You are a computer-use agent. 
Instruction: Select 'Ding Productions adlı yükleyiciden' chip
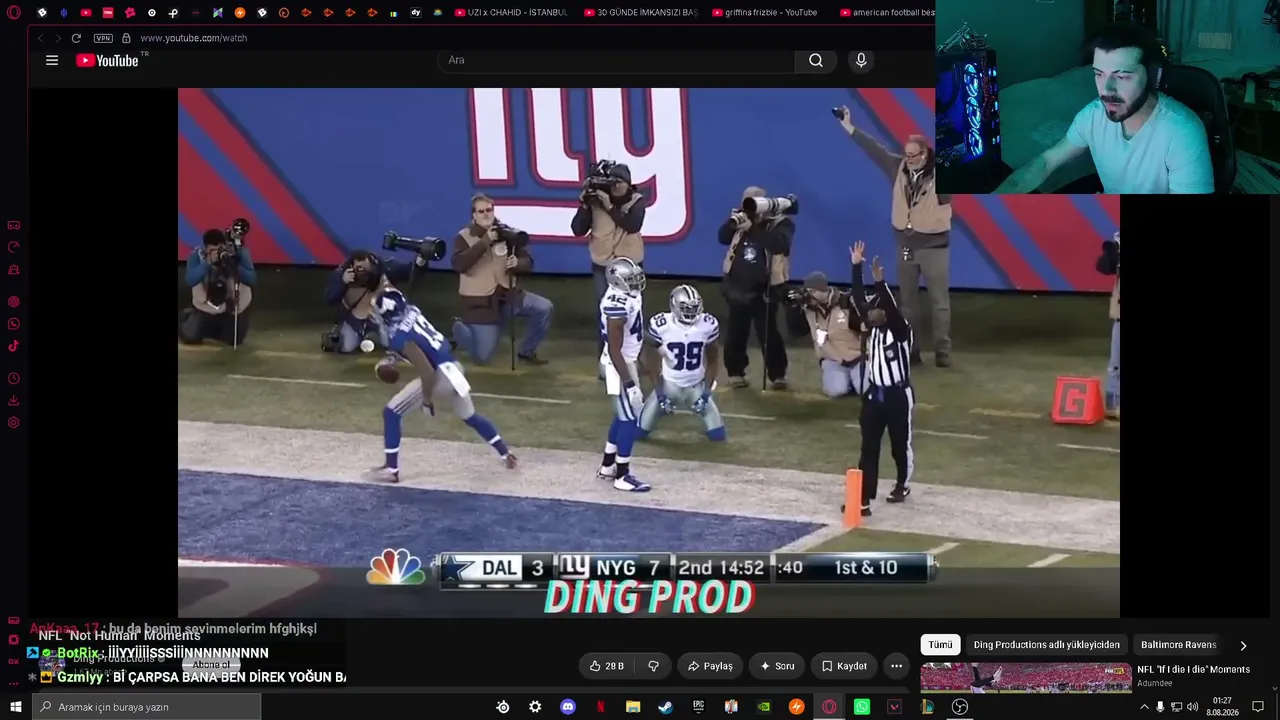click(x=1046, y=645)
